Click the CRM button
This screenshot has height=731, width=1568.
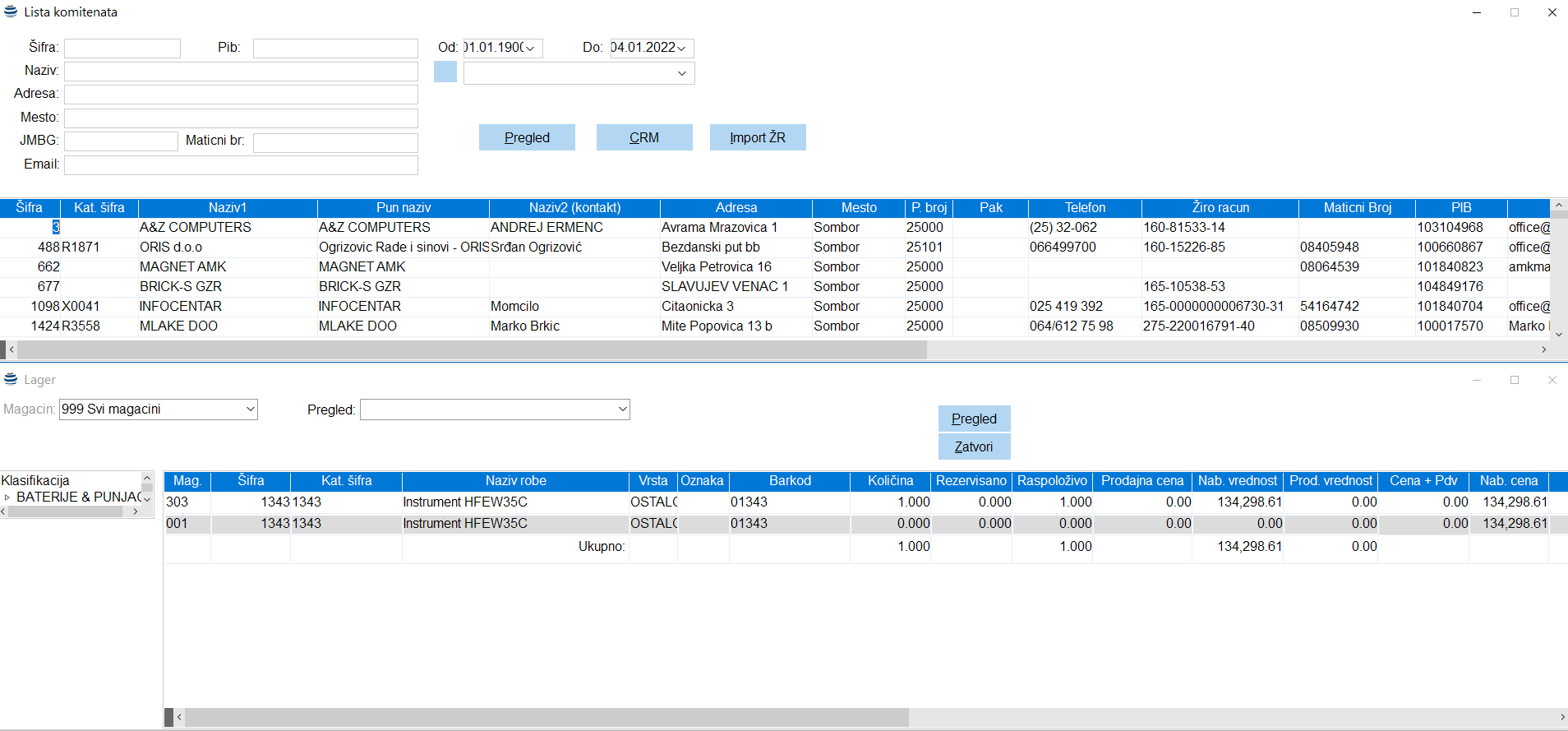[x=643, y=137]
